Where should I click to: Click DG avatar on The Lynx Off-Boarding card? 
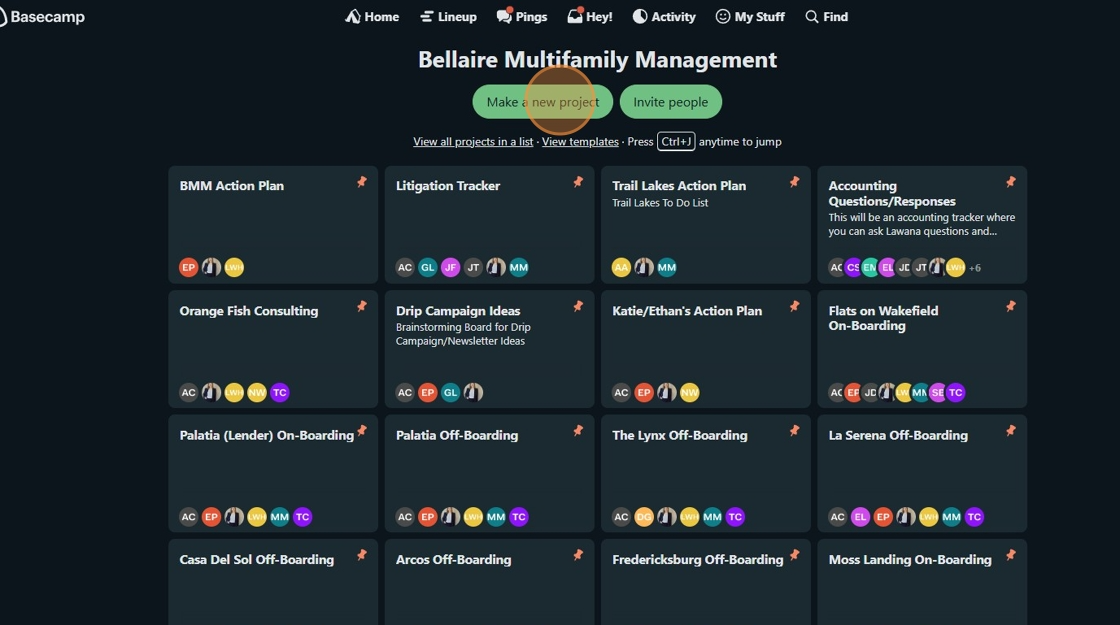(x=644, y=516)
